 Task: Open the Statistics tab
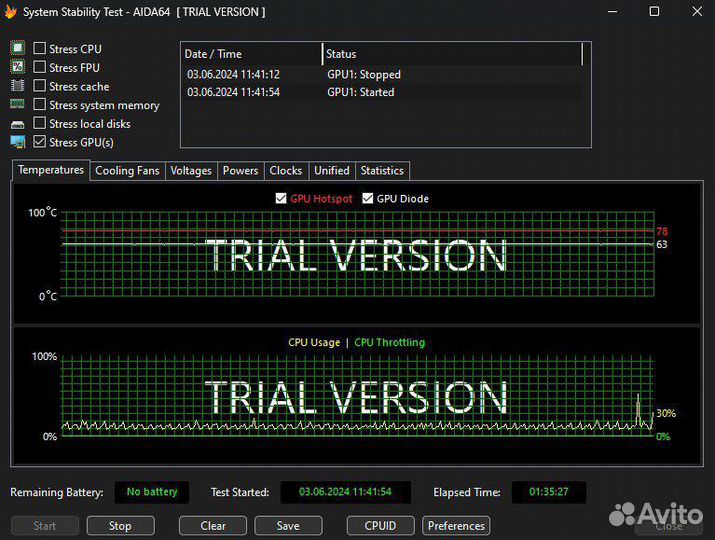(382, 171)
